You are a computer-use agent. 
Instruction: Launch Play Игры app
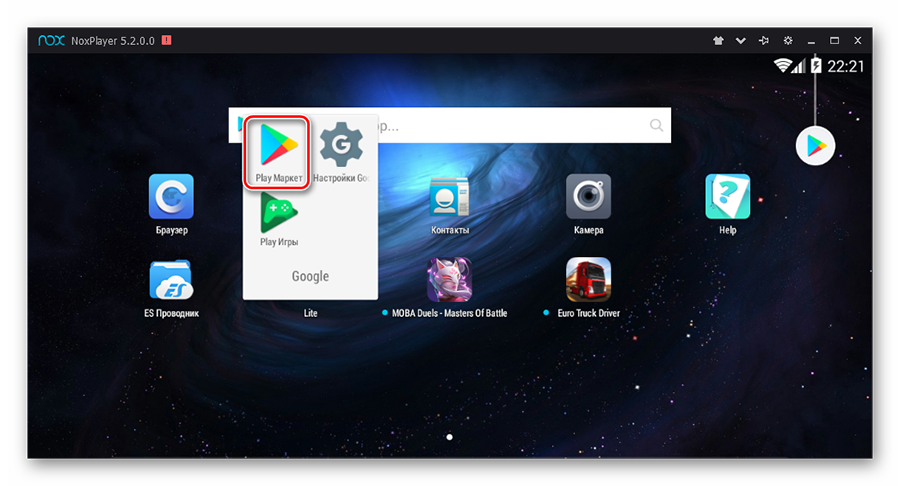(279, 212)
